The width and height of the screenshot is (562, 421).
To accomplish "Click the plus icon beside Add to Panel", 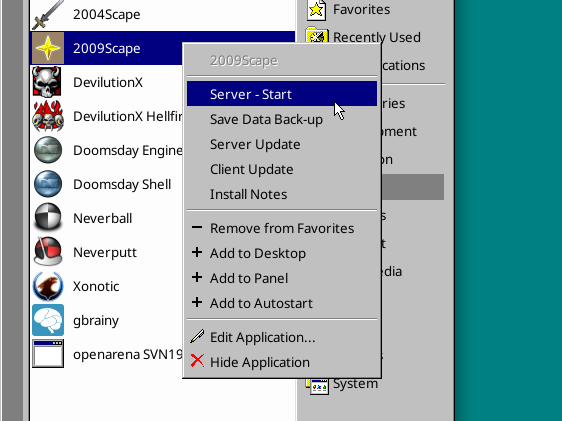I will [x=197, y=277].
